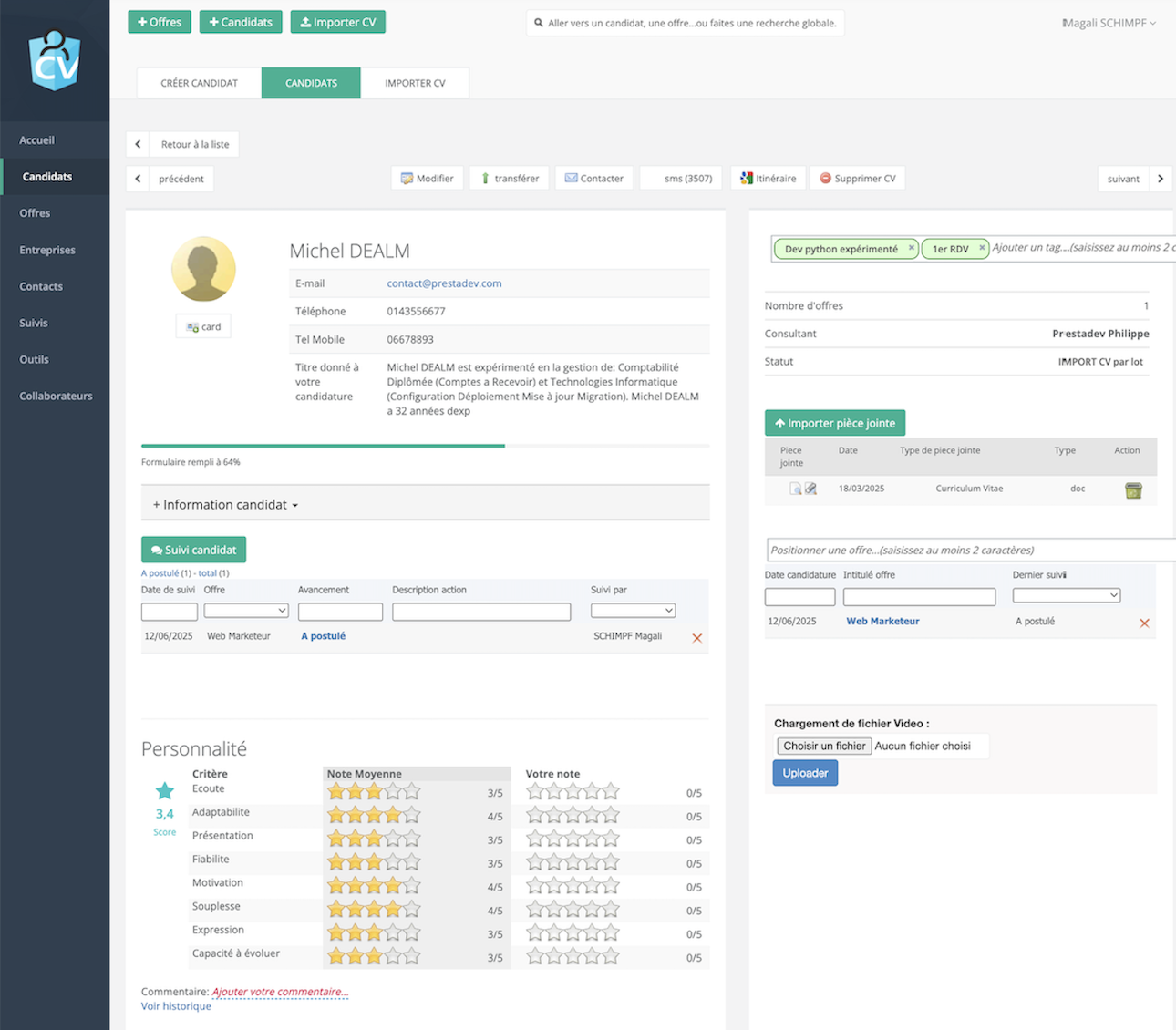Expand the Information candidat section
Screen dimensions: 1176x1030
225,505
